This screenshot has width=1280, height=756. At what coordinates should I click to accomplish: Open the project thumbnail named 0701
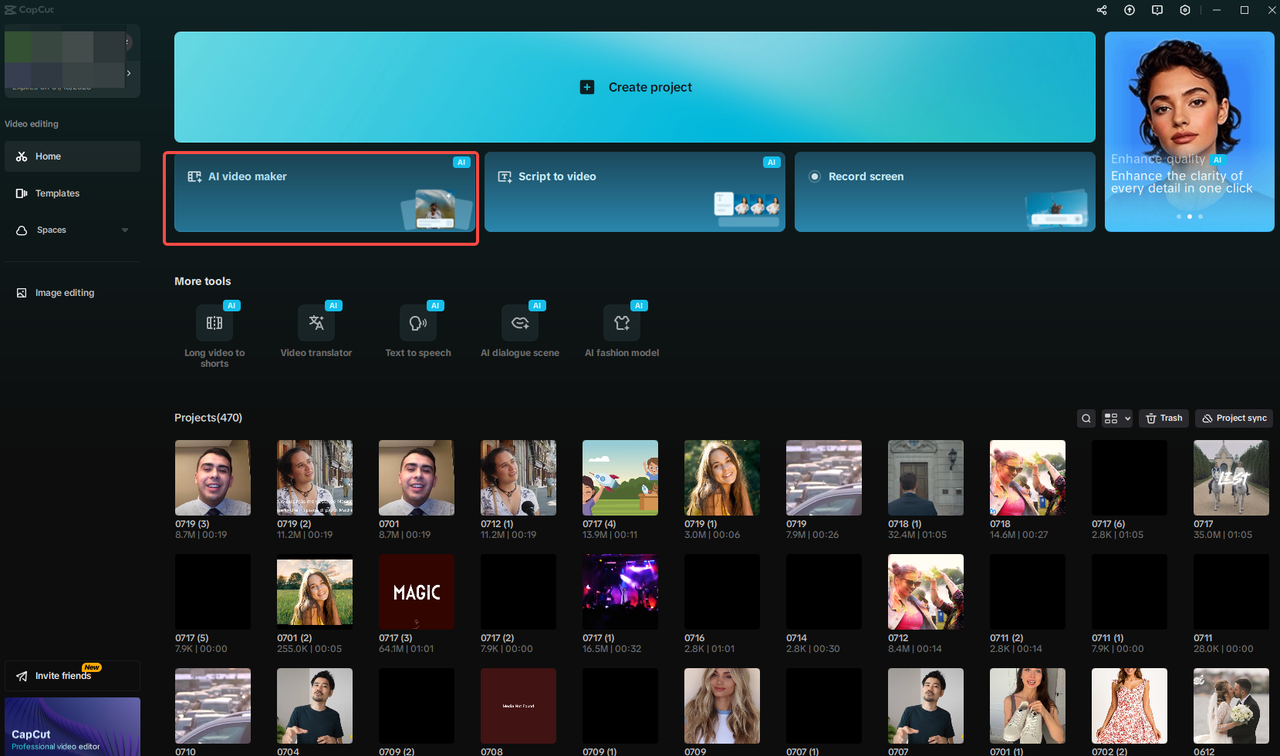click(416, 477)
